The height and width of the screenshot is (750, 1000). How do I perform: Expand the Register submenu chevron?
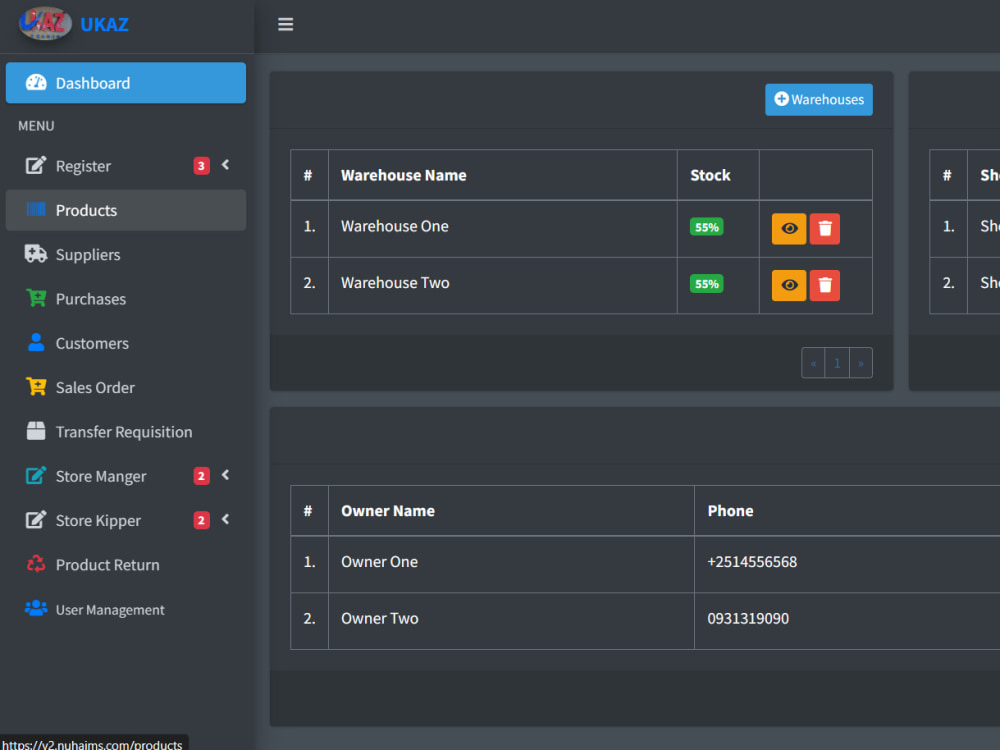[226, 165]
